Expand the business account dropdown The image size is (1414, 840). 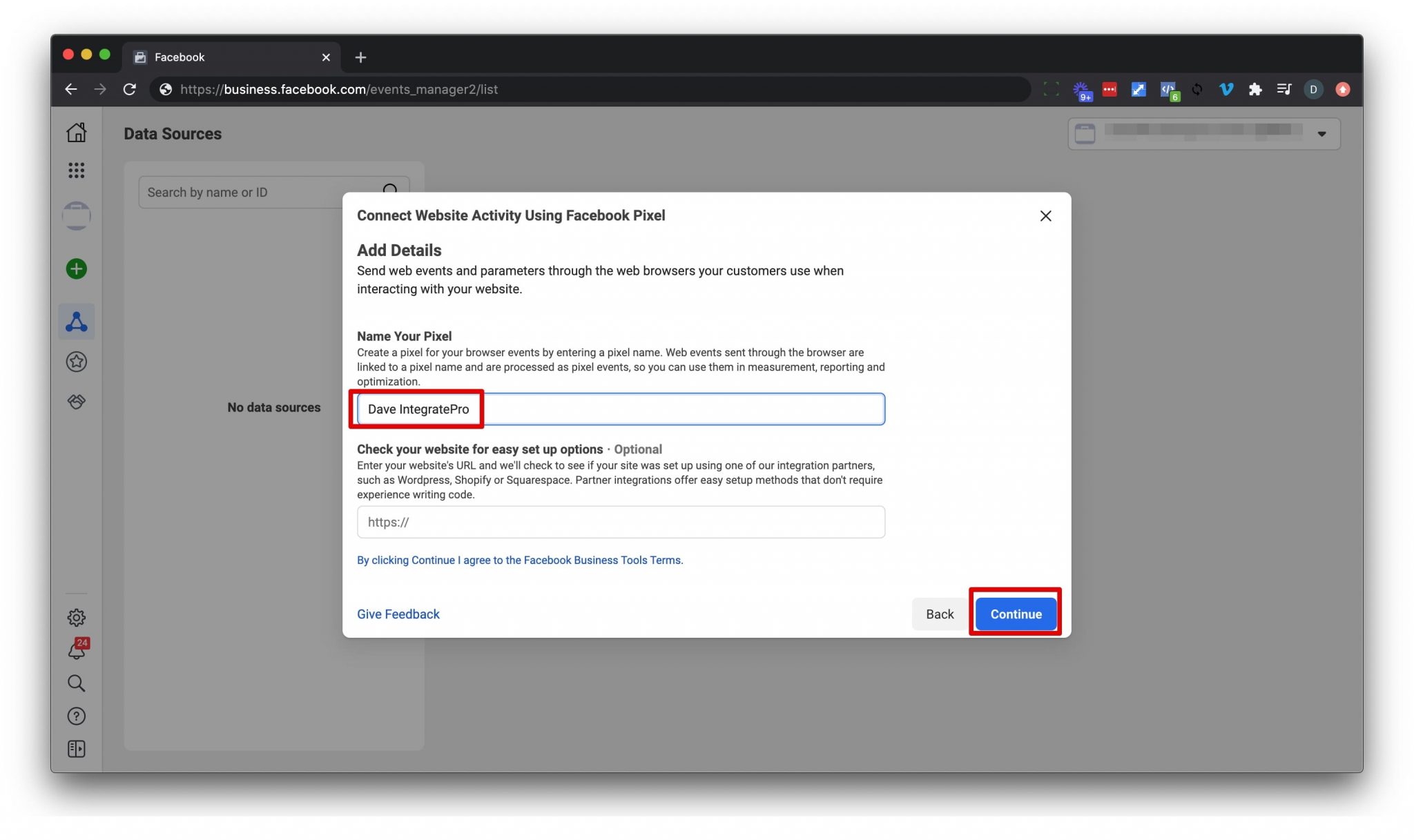click(1322, 133)
